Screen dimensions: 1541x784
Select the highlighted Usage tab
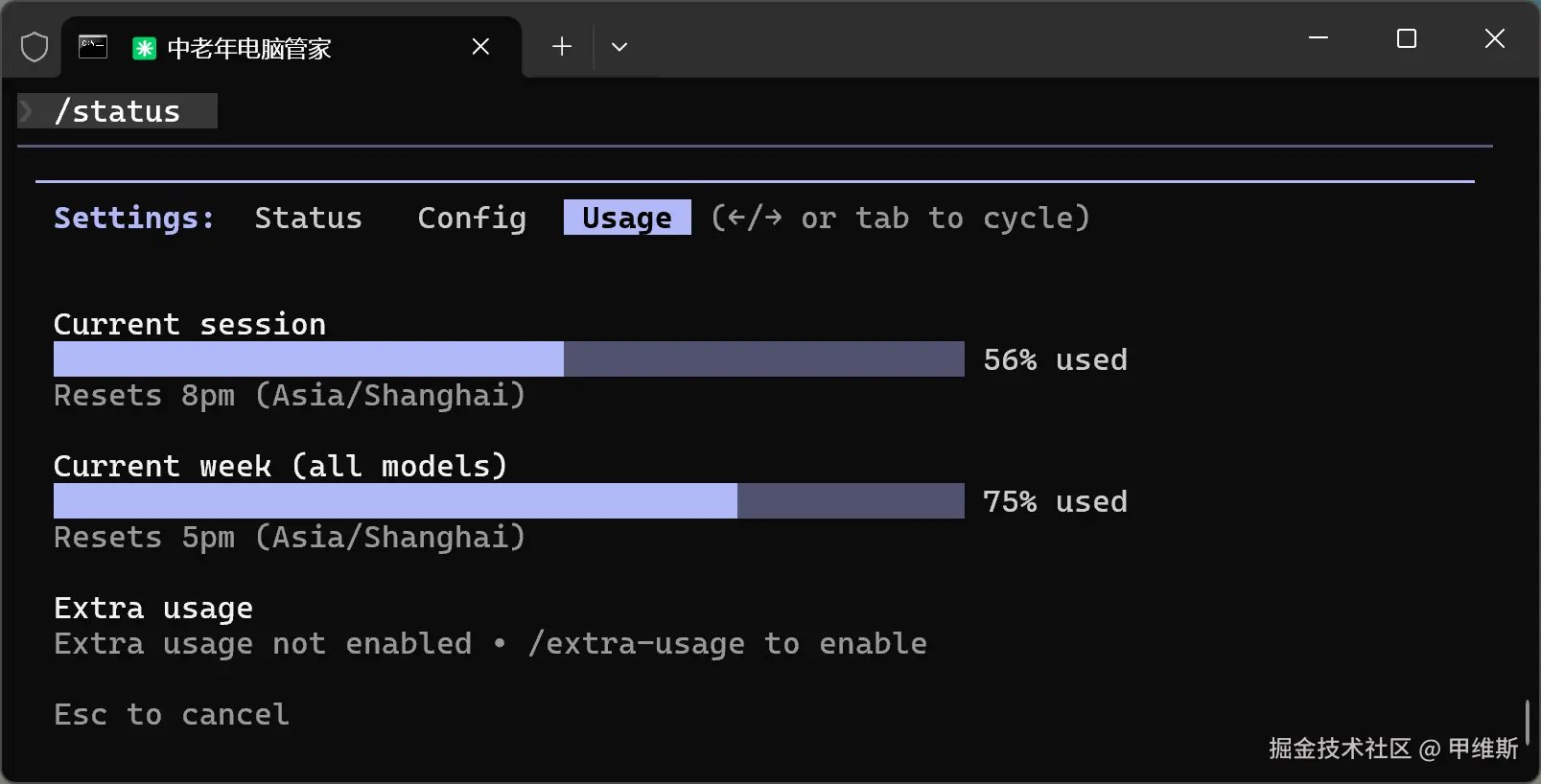tap(627, 218)
